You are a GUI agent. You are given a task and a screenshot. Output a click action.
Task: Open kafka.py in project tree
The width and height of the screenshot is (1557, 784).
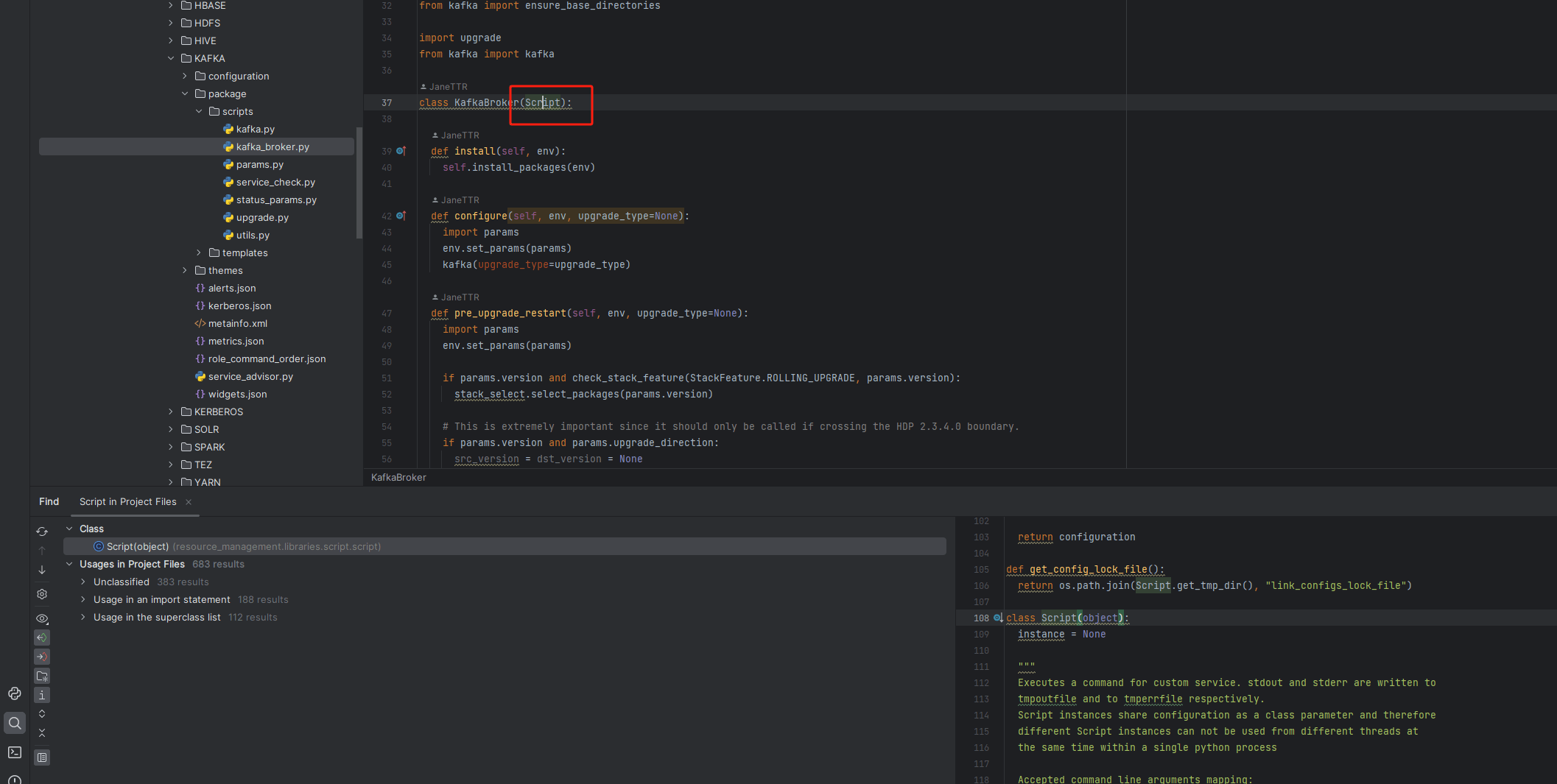point(248,129)
